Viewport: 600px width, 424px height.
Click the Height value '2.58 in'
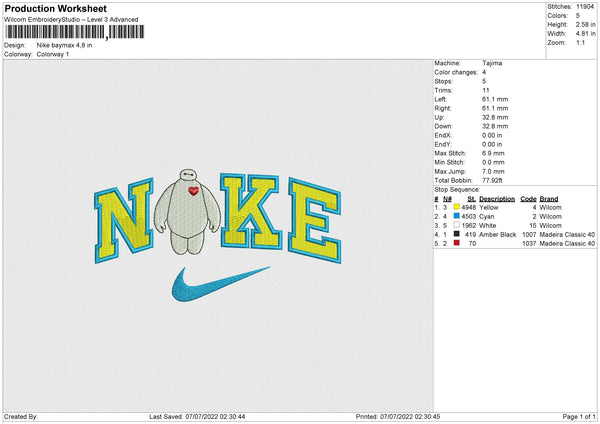[585, 24]
